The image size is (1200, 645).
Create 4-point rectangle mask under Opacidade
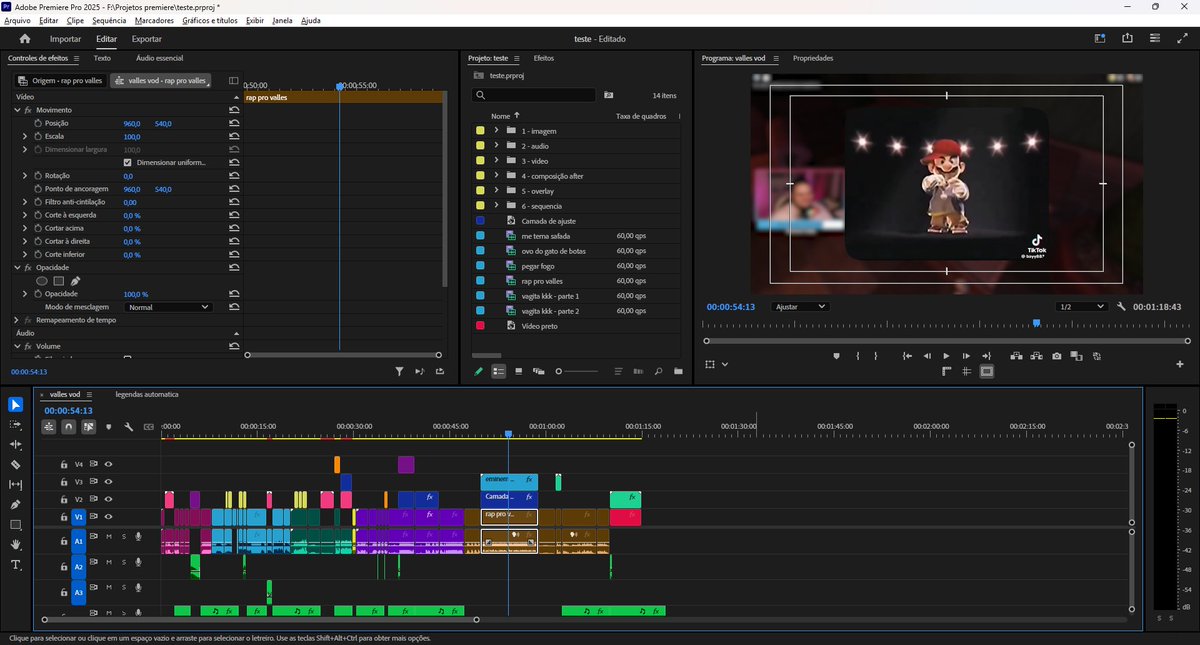pyautogui.click(x=58, y=281)
